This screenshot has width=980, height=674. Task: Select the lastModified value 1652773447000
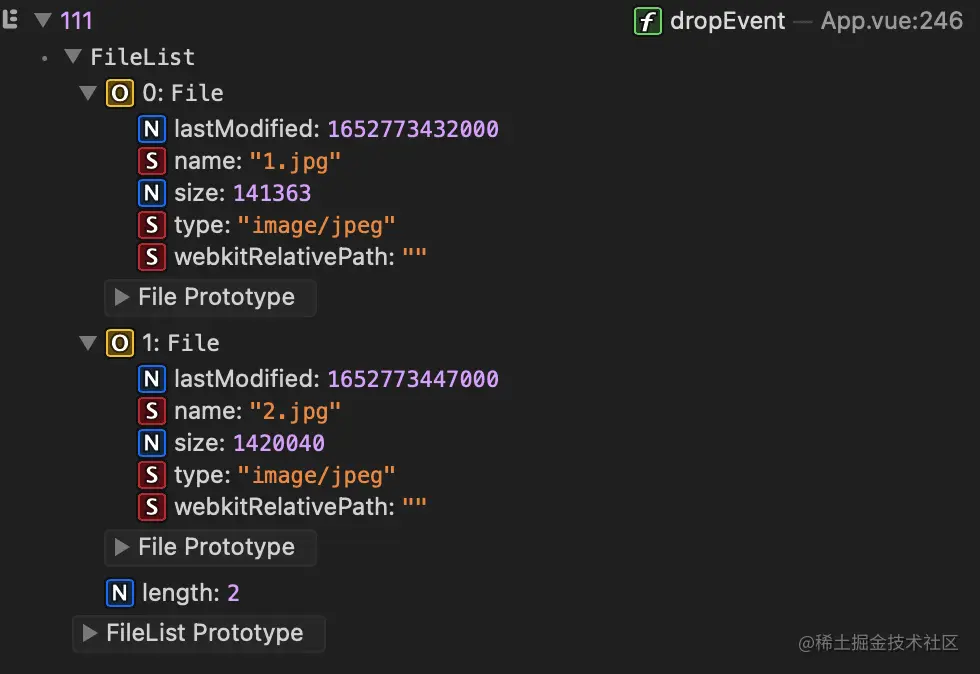(x=412, y=379)
